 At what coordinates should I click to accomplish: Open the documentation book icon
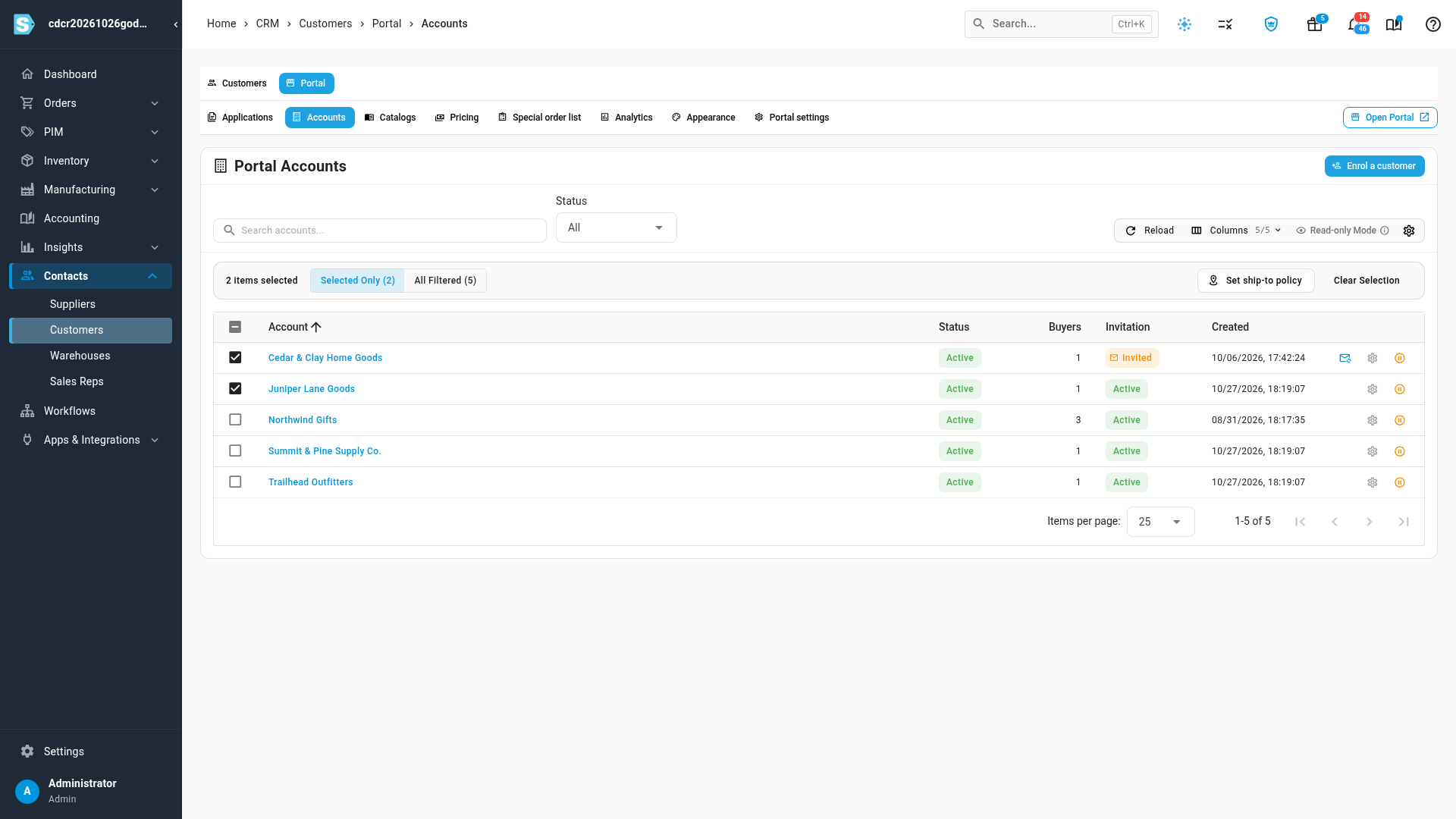click(x=1394, y=24)
